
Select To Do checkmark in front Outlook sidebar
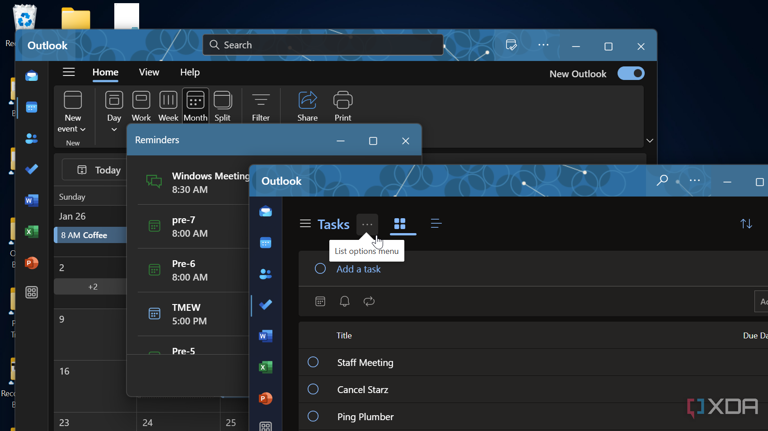266,305
